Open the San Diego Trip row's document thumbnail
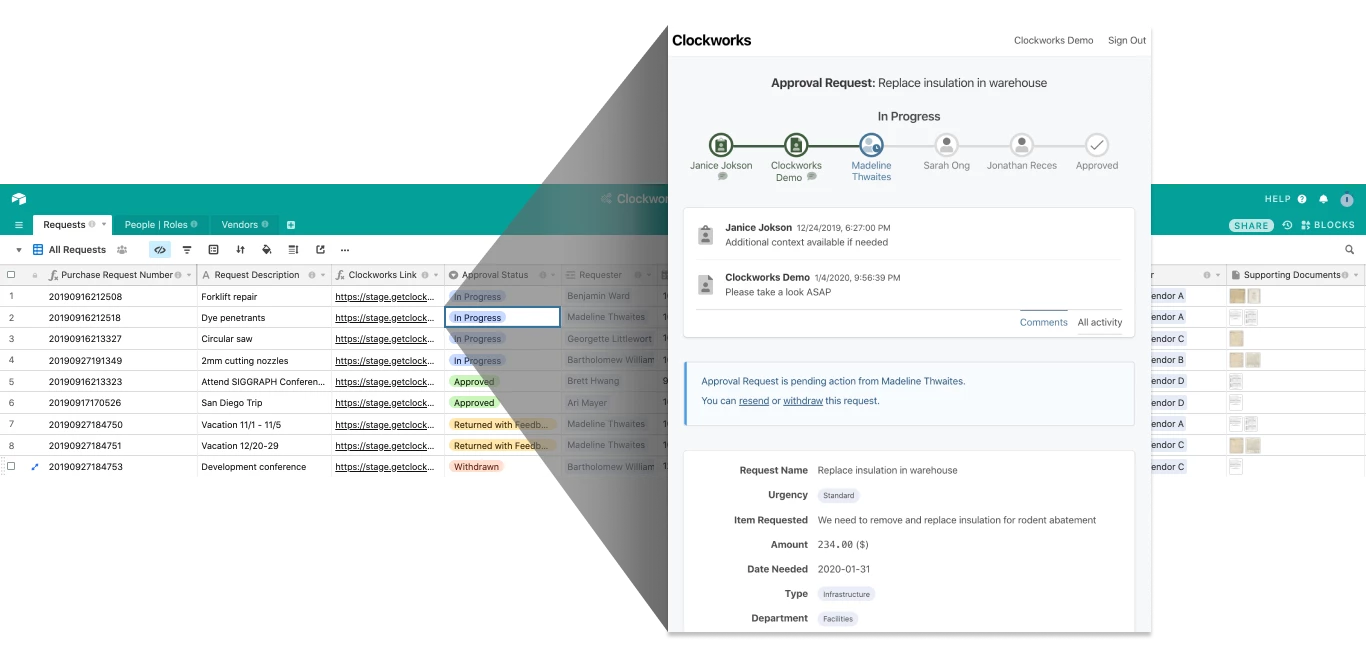1366x661 pixels. 1236,403
